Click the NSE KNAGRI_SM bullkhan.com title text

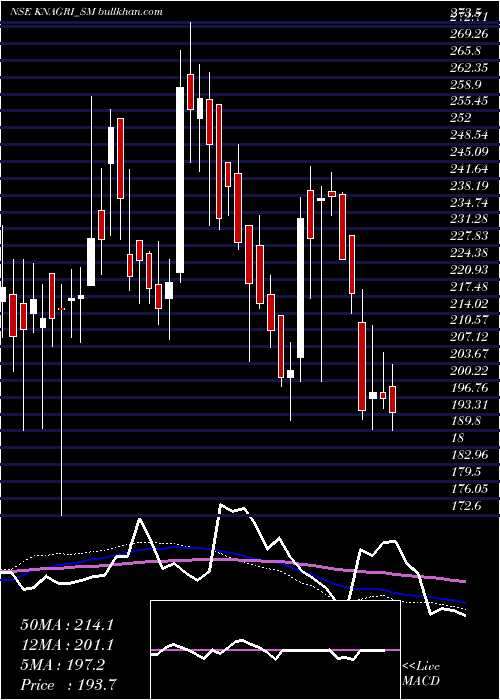(x=86, y=12)
